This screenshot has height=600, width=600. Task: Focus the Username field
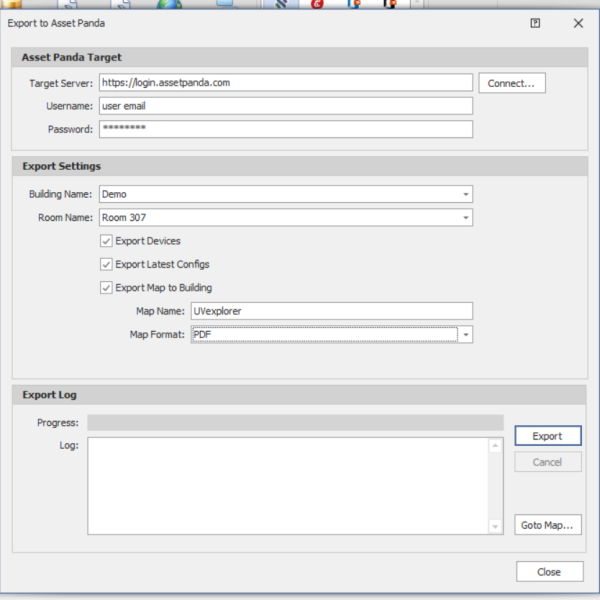tap(286, 106)
